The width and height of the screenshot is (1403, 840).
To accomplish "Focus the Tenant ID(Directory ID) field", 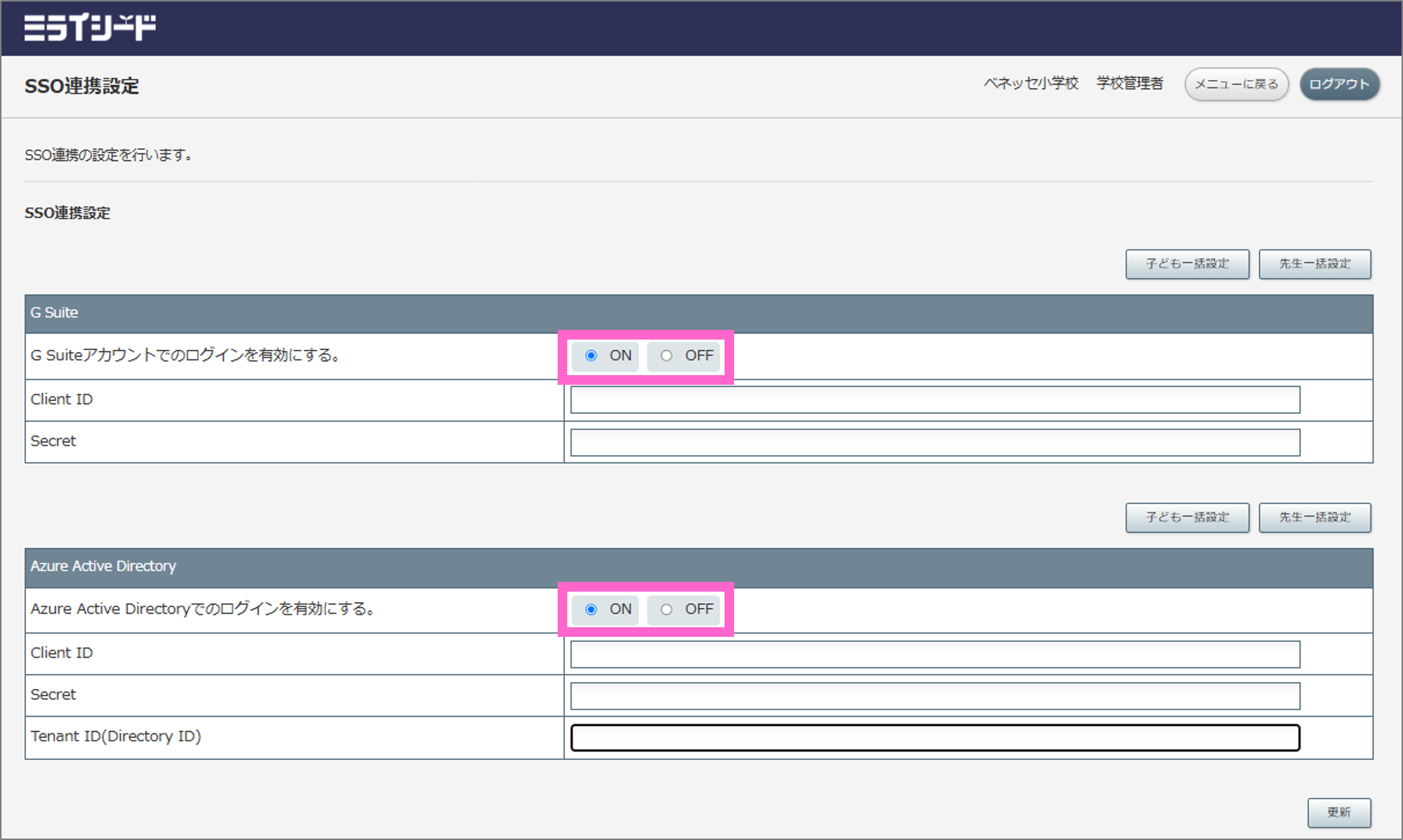I will coord(935,738).
